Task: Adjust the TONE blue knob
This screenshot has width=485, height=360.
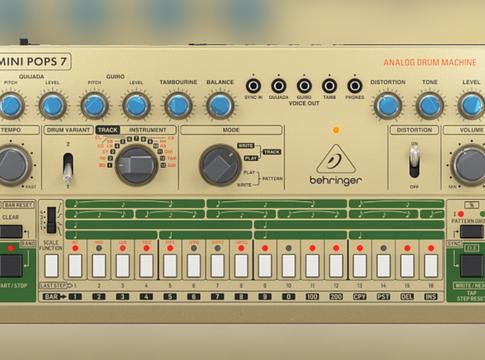Action: coord(430,106)
